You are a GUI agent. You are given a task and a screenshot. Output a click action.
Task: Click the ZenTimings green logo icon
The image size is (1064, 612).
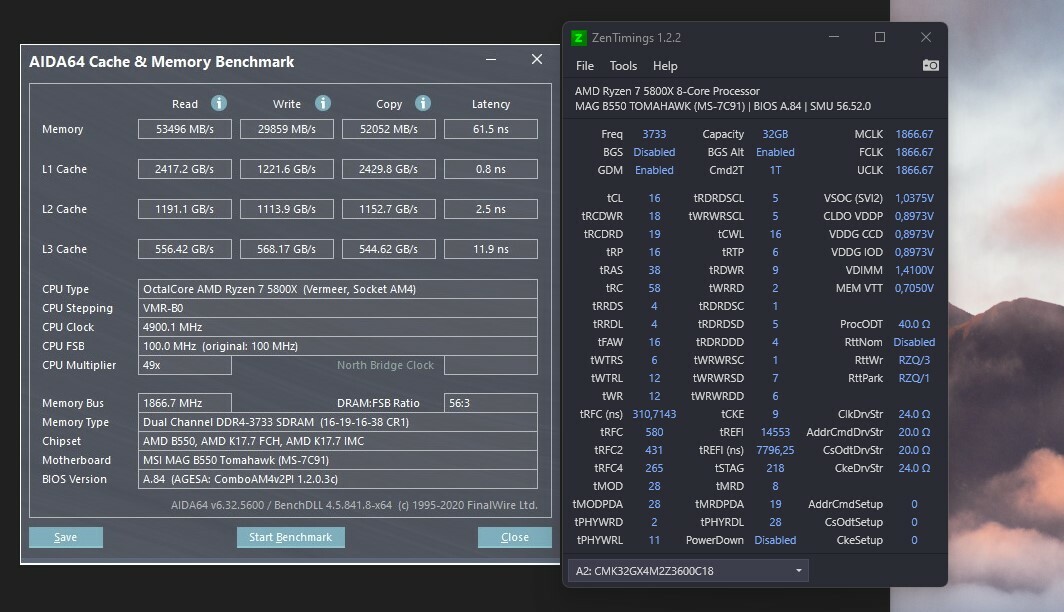579,38
